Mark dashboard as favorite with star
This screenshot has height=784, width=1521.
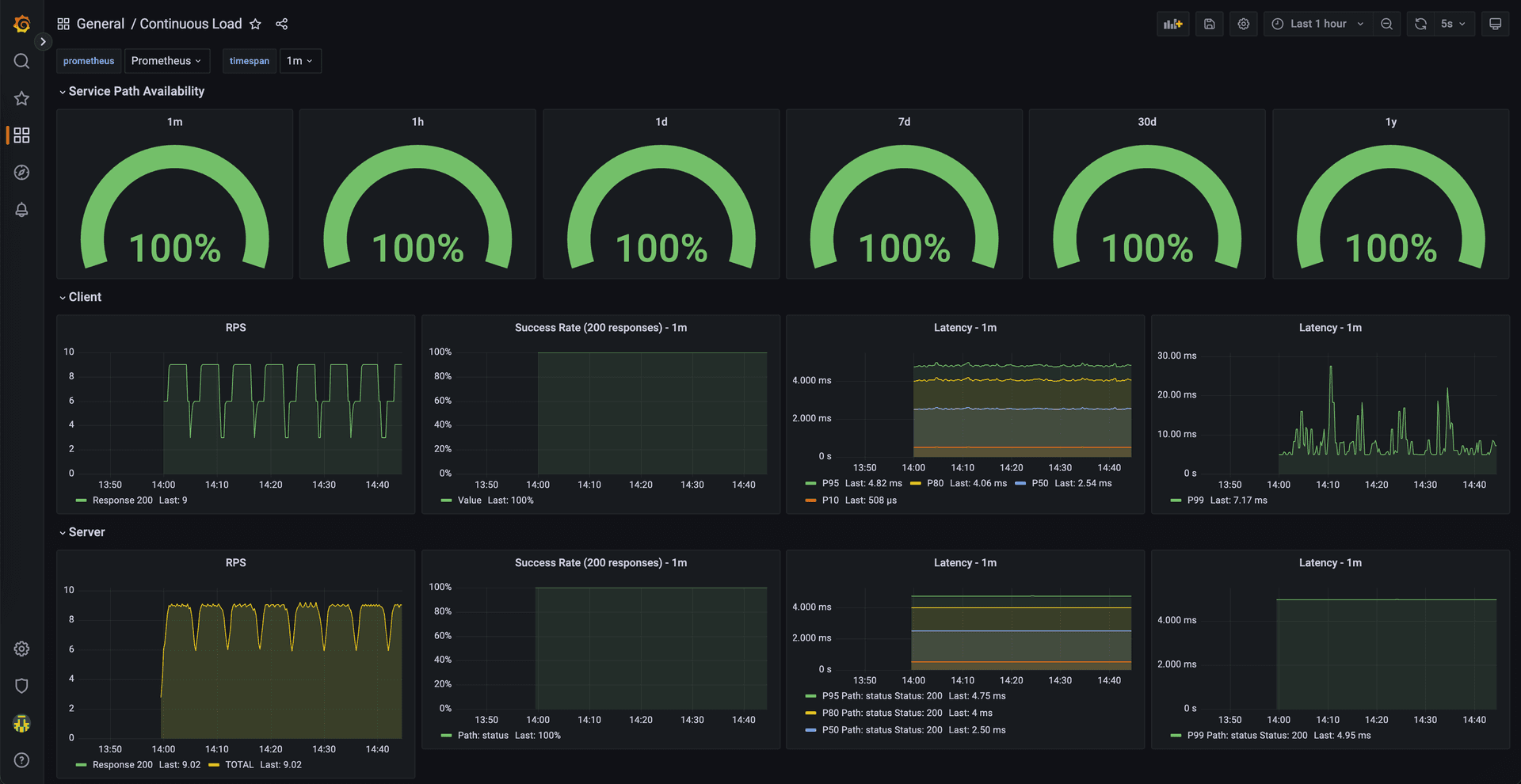click(x=255, y=24)
